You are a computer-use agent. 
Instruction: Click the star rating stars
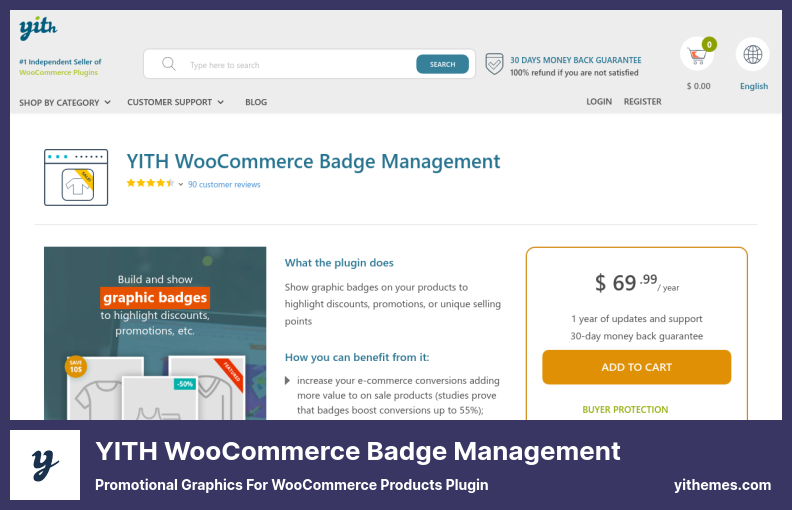[150, 183]
